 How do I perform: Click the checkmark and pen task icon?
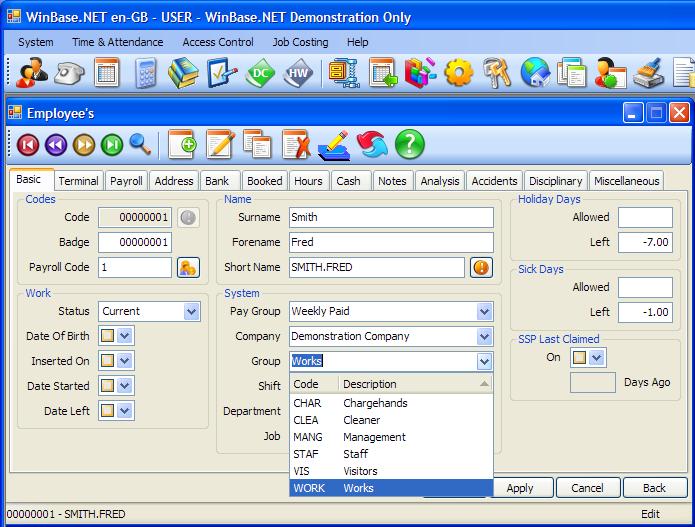click(x=222, y=73)
